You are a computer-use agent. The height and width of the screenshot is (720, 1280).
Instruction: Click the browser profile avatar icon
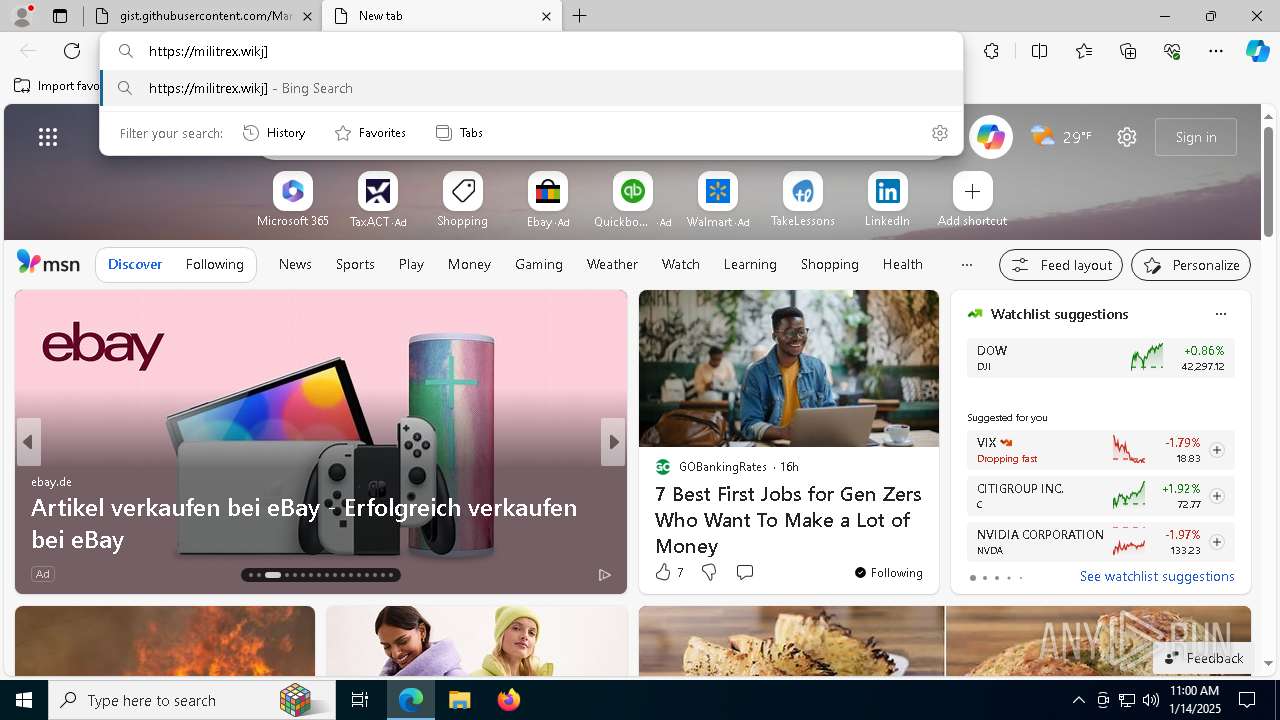point(22,15)
